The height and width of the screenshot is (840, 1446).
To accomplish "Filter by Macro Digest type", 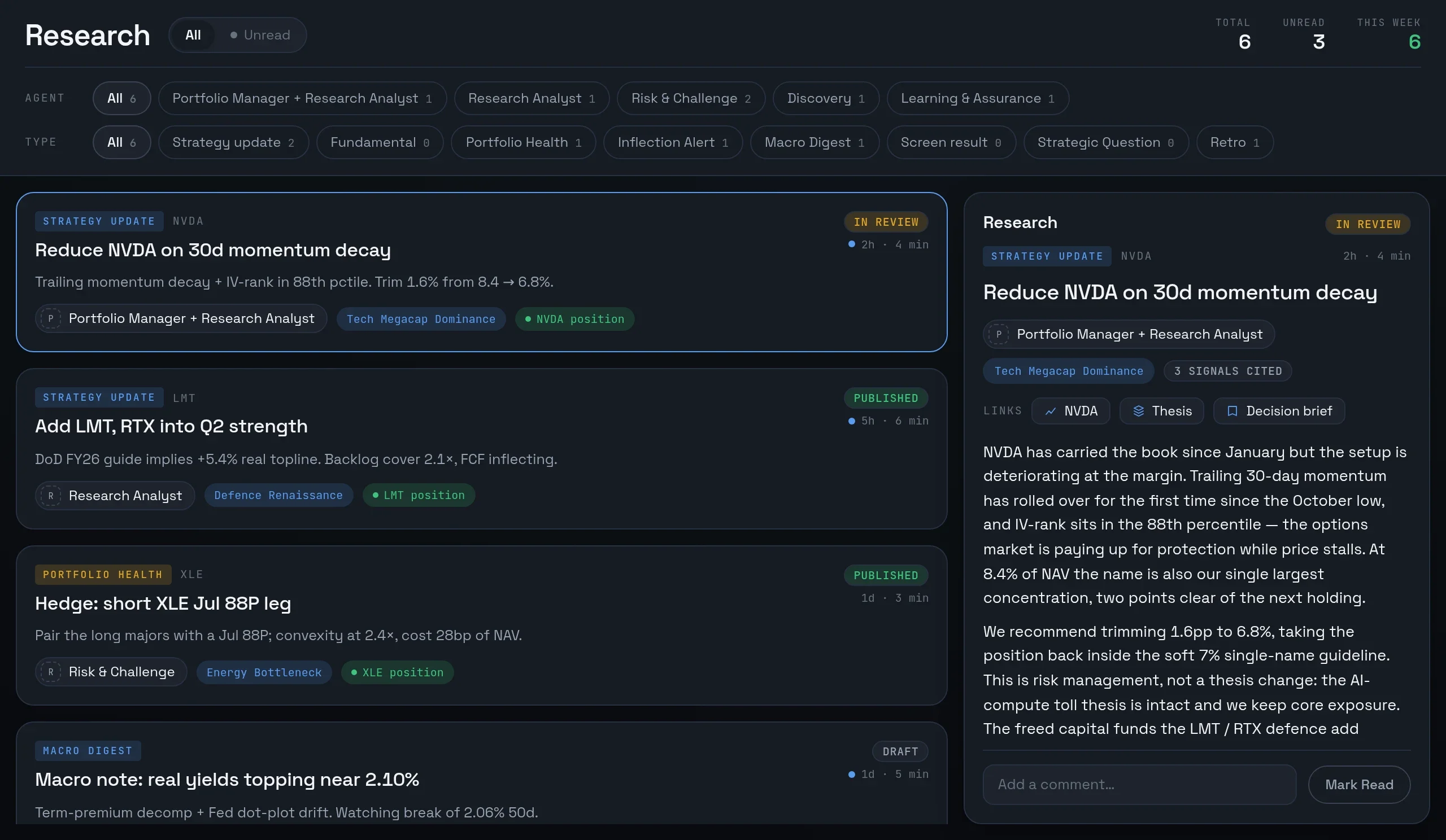I will point(815,142).
